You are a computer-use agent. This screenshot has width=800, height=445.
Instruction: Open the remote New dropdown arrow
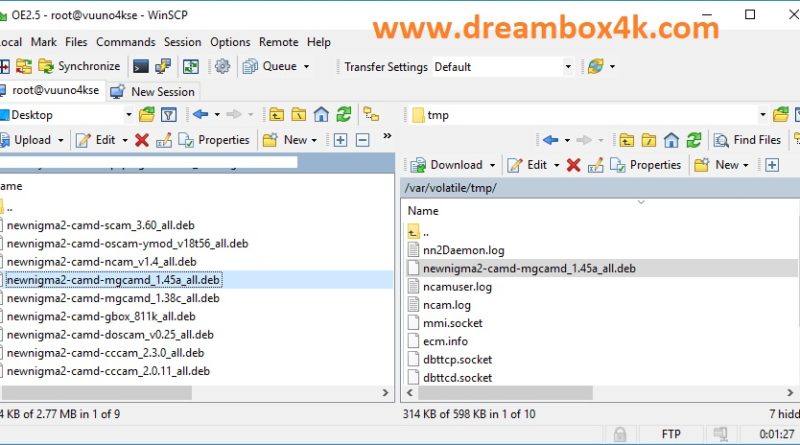(745, 165)
